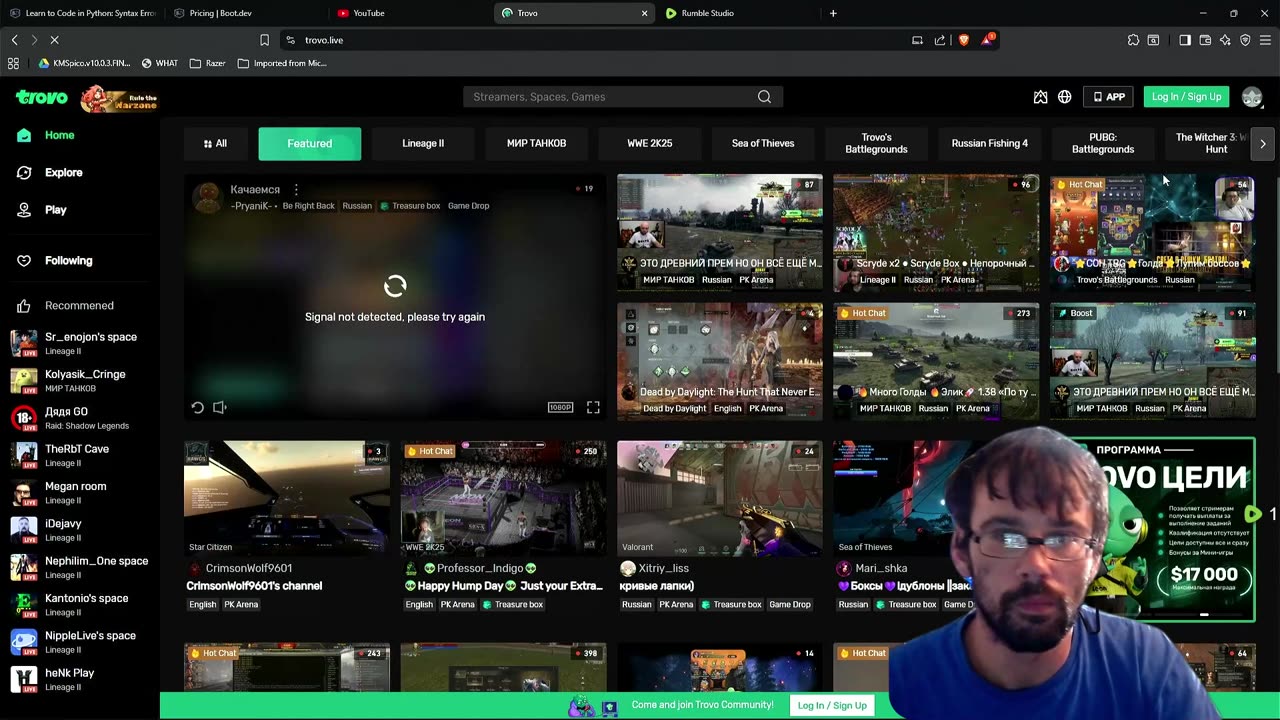Mute the featured stream player

220,407
